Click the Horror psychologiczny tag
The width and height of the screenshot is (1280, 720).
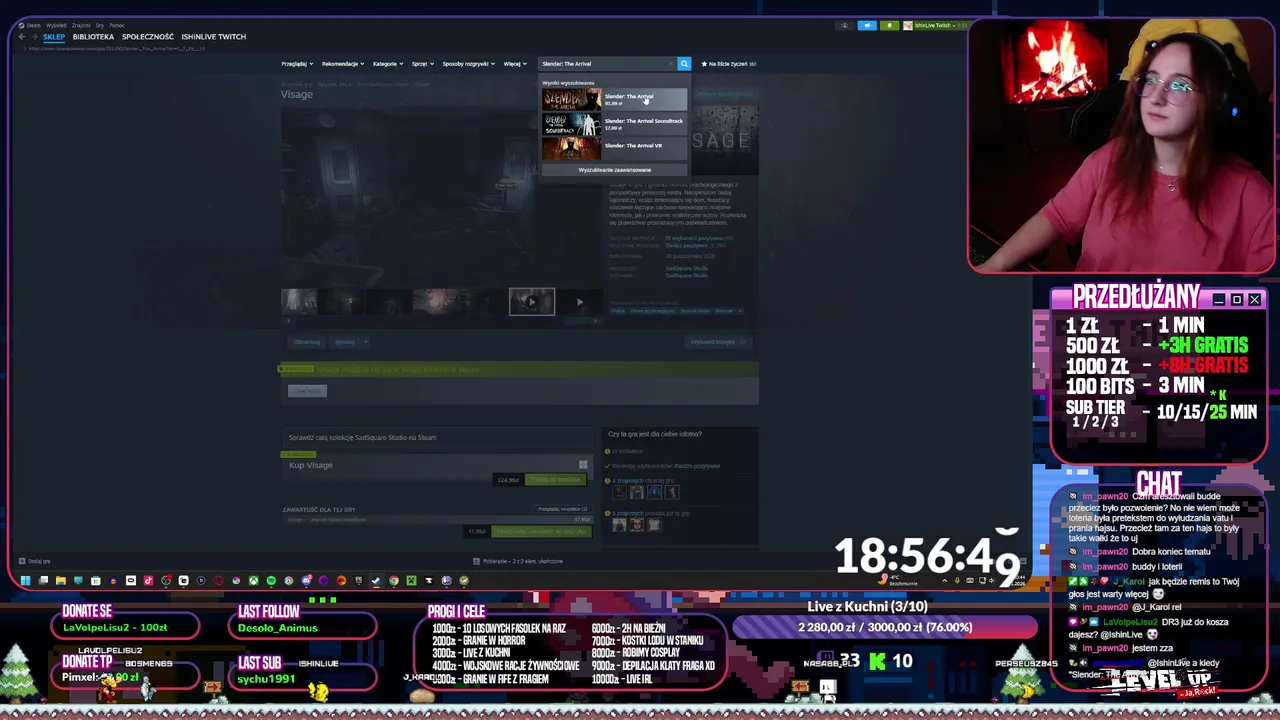coord(653,311)
